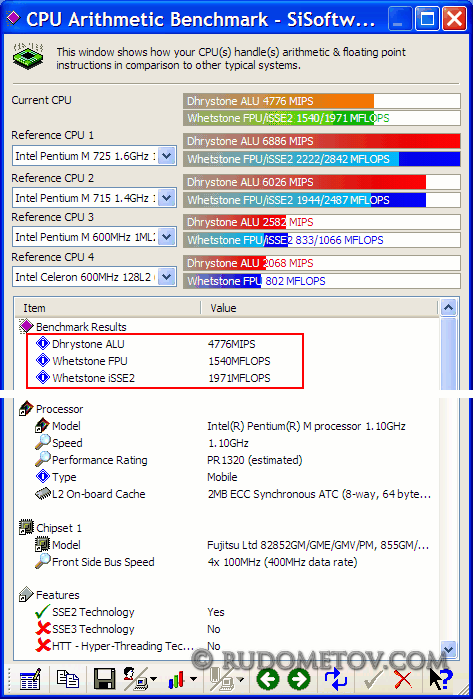Click the L2 cache chip icon
The height and width of the screenshot is (700, 475).
[42, 494]
